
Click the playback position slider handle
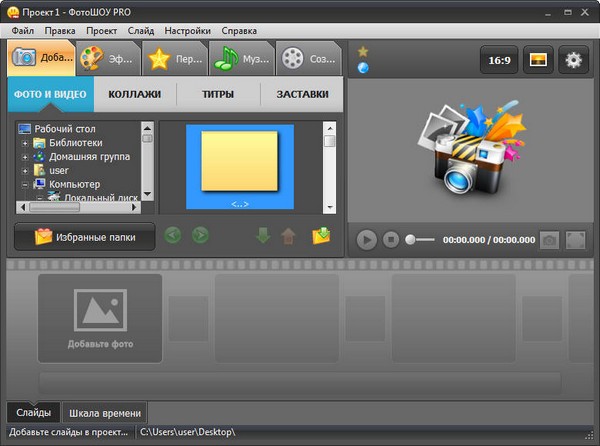[x=410, y=240]
